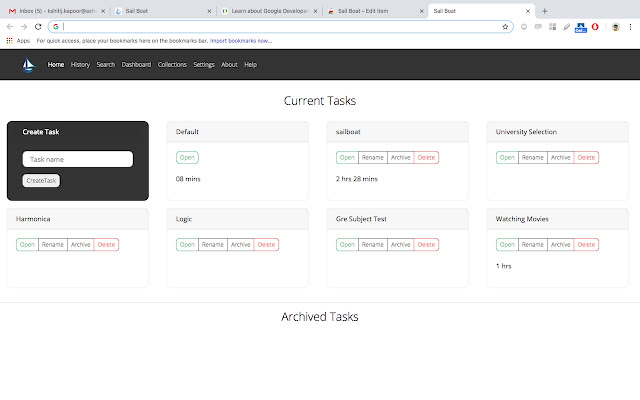Click the Import bookmarks now link

(x=241, y=41)
